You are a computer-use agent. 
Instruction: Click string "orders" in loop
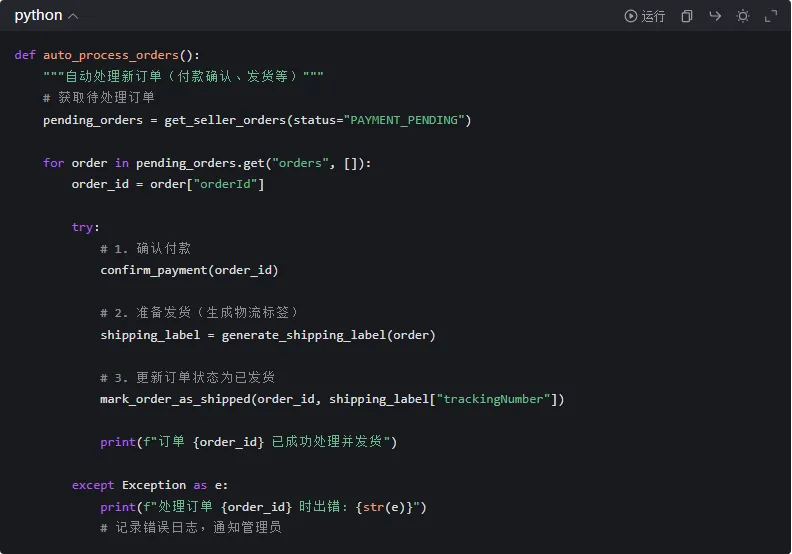pos(301,163)
